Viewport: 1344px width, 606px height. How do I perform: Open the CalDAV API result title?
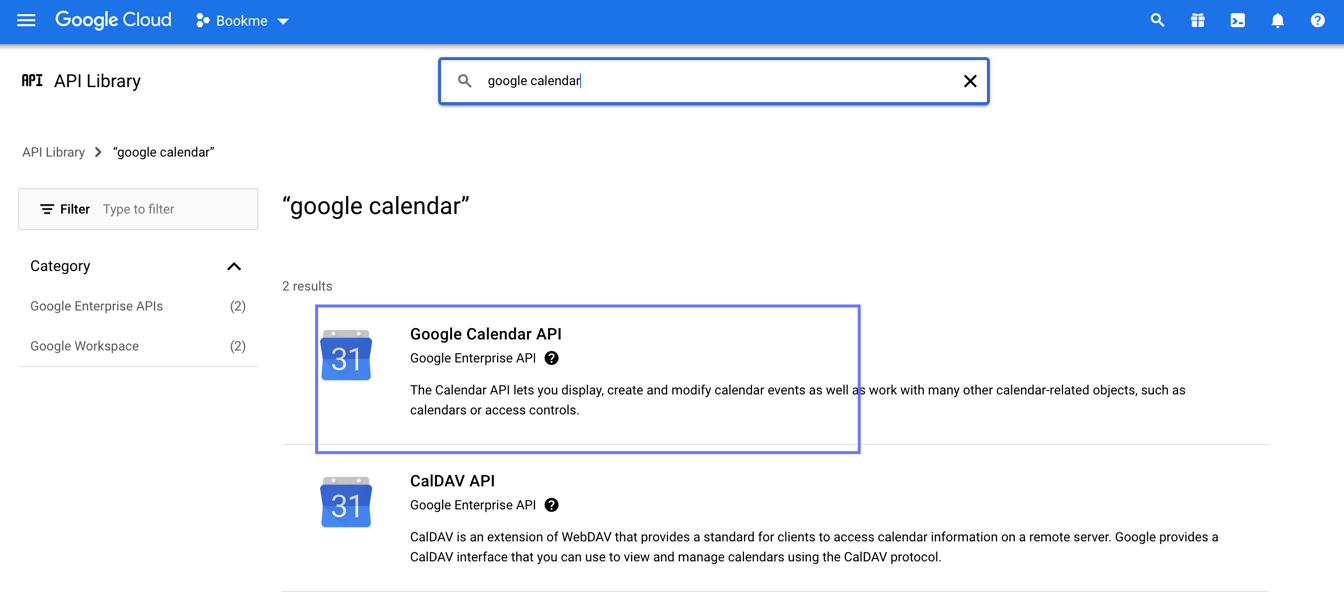(x=452, y=481)
